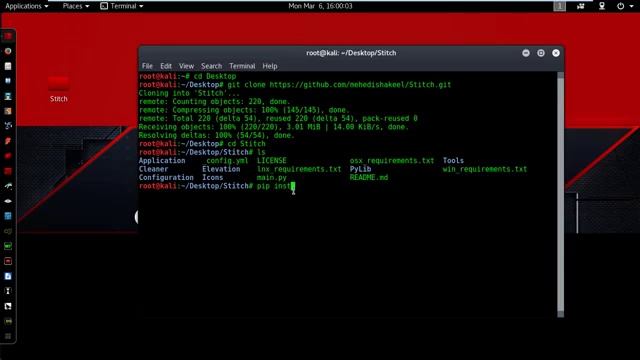
Task: Launch the orange square Burp-style dock icon
Action: [x=8, y=111]
